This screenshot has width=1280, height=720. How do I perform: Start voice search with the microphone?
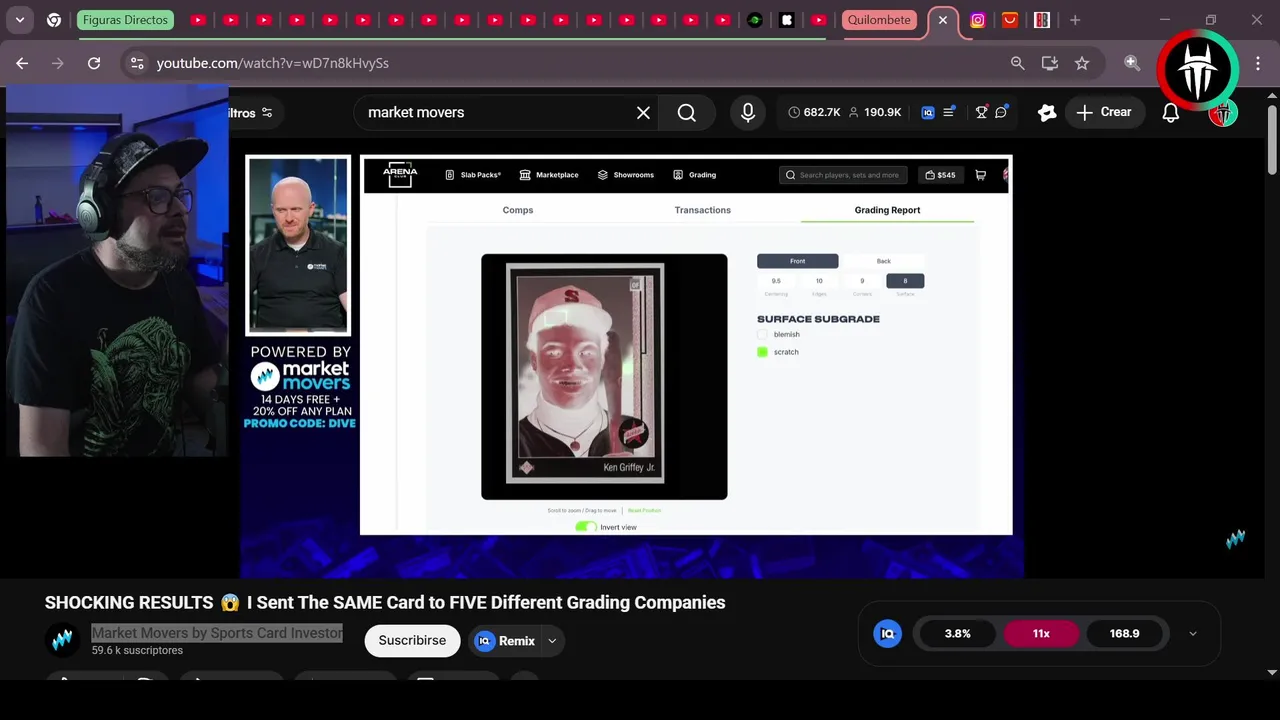[x=747, y=113]
